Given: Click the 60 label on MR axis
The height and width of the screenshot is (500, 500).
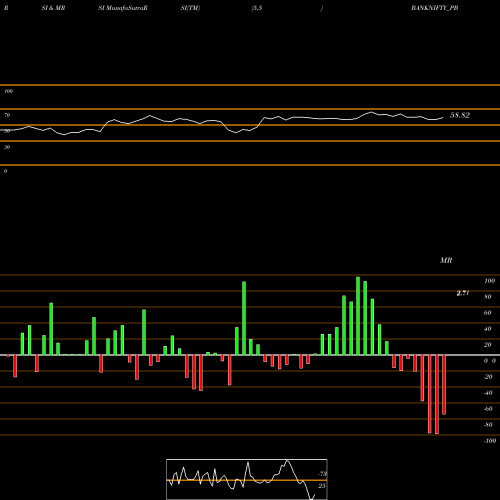Looking at the screenshot, I should 488,313.
